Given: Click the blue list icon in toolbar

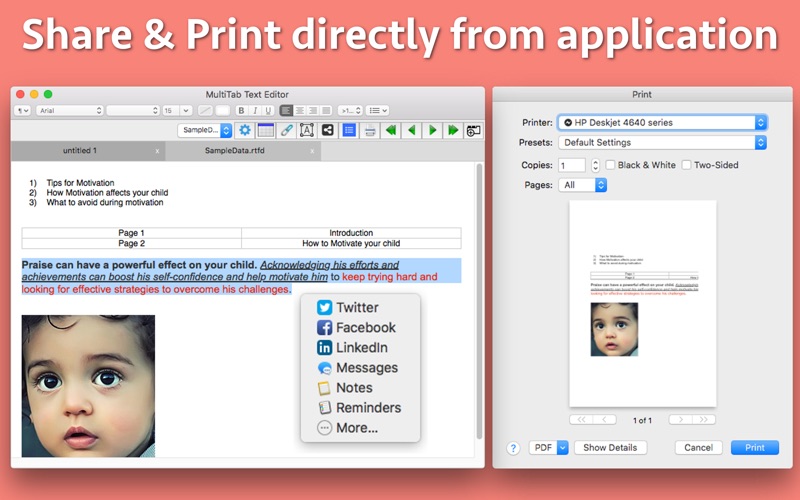Looking at the screenshot, I should 349,130.
